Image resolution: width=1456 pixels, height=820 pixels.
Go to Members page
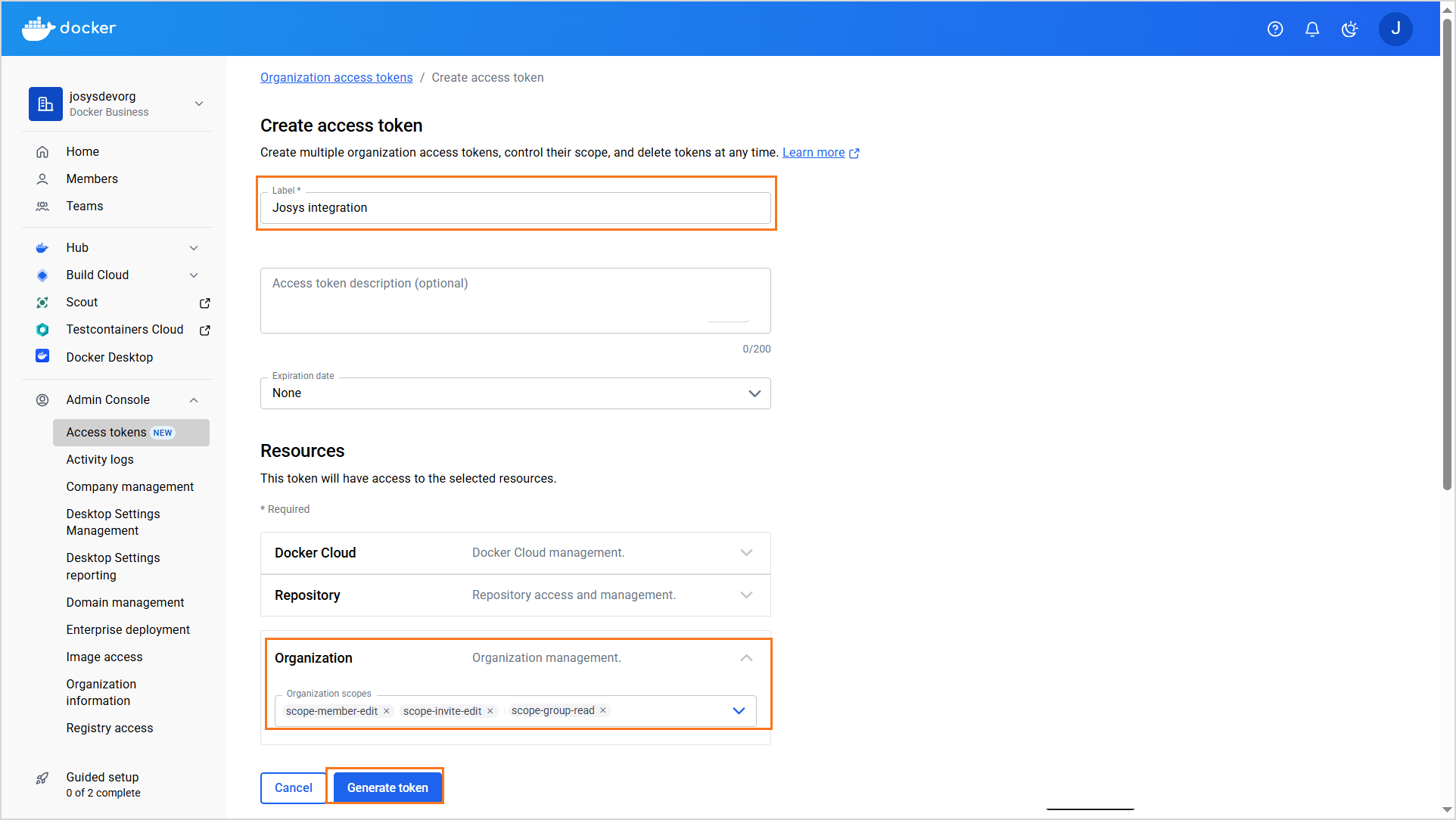[92, 179]
